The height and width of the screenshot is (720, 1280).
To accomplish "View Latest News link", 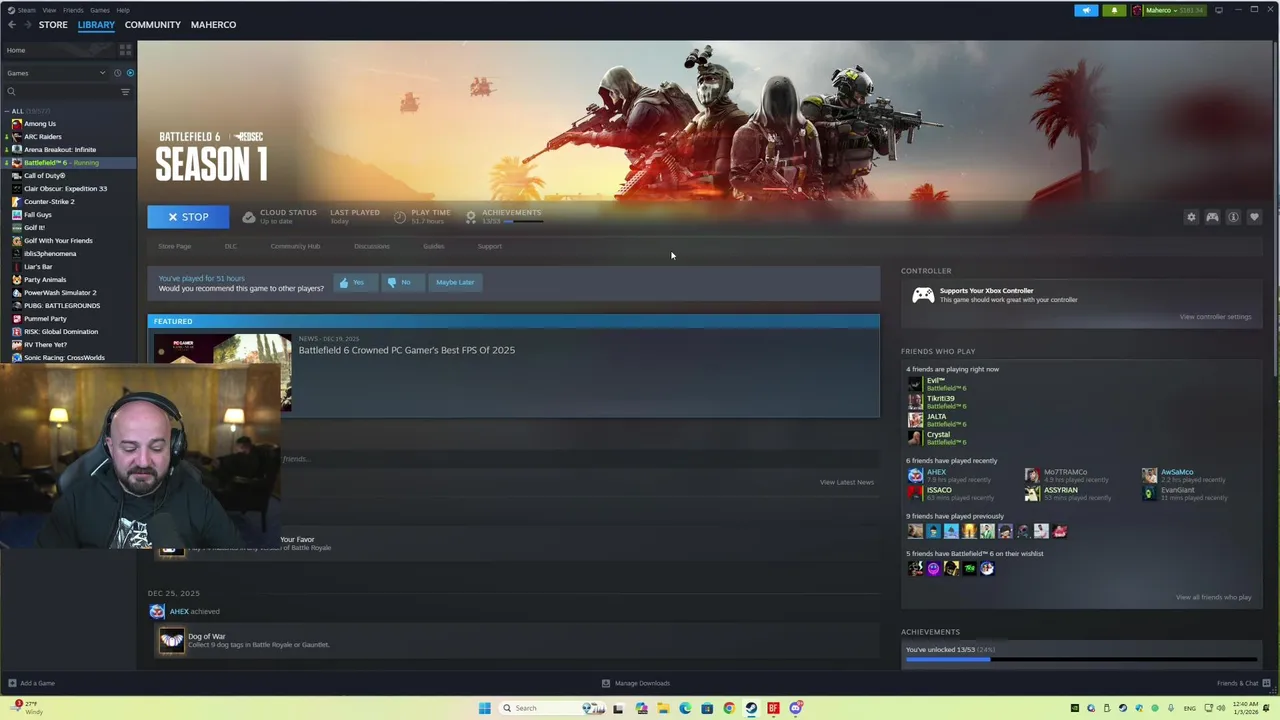I will [847, 482].
